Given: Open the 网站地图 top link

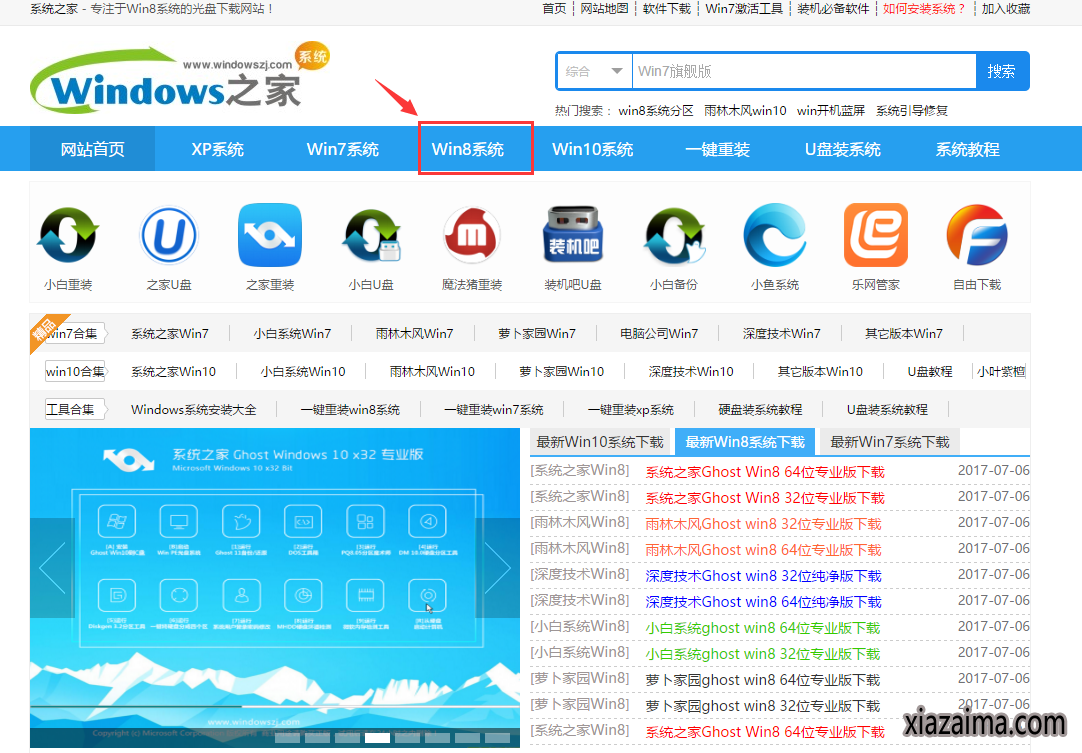Looking at the screenshot, I should pyautogui.click(x=604, y=9).
